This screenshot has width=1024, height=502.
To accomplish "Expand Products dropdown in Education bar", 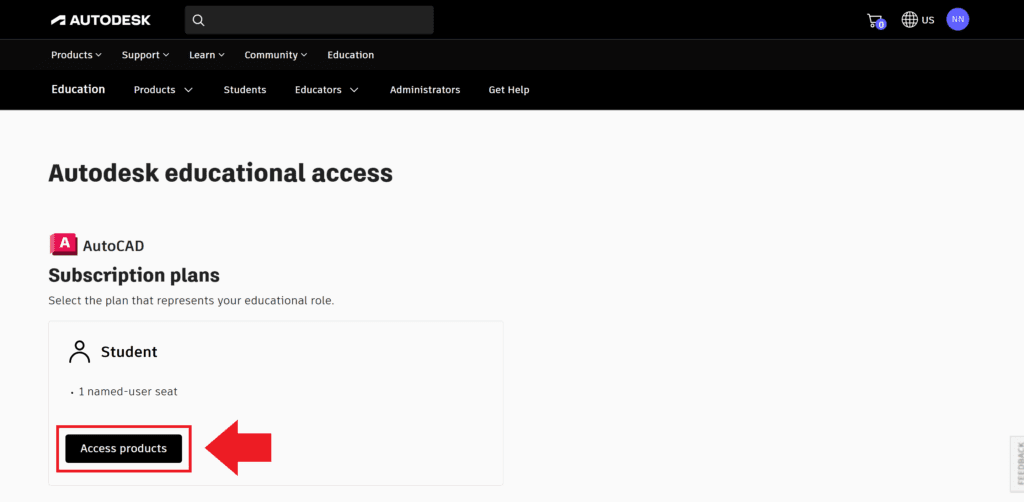I will click(163, 90).
